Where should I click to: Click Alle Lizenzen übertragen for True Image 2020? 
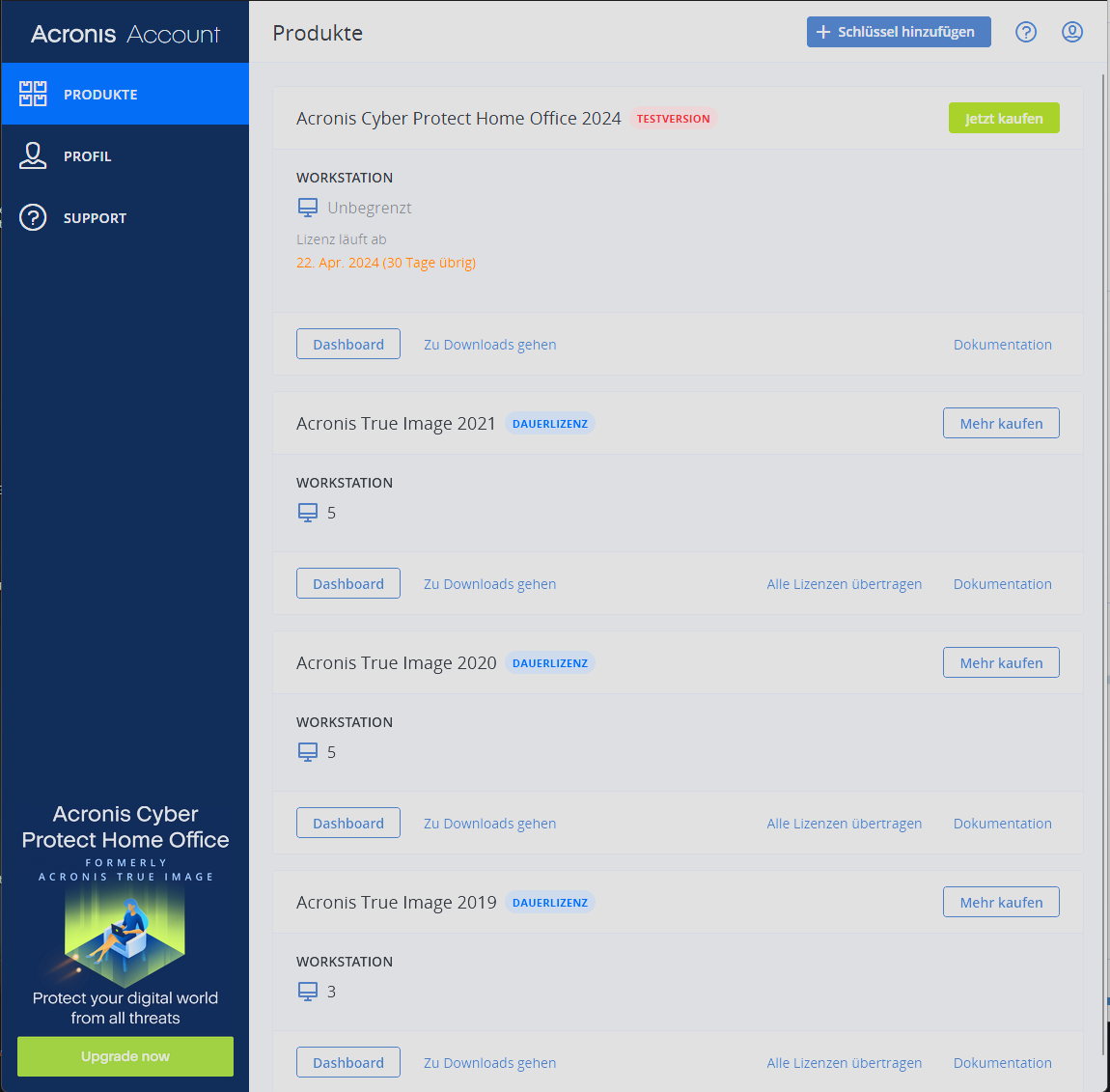[844, 823]
